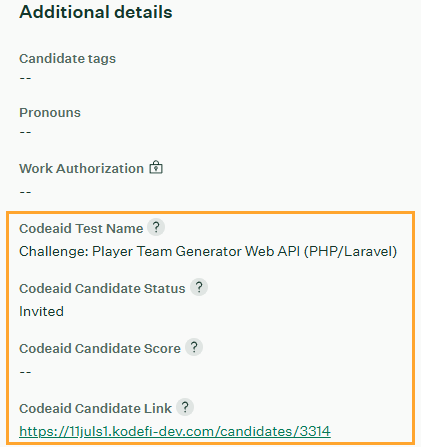Click the Codeaid Candidate Link label
This screenshot has height=448, width=421.
click(x=95, y=409)
